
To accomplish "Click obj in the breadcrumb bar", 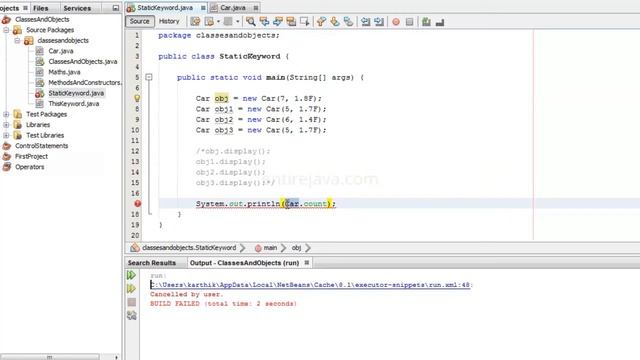I will click(296, 248).
